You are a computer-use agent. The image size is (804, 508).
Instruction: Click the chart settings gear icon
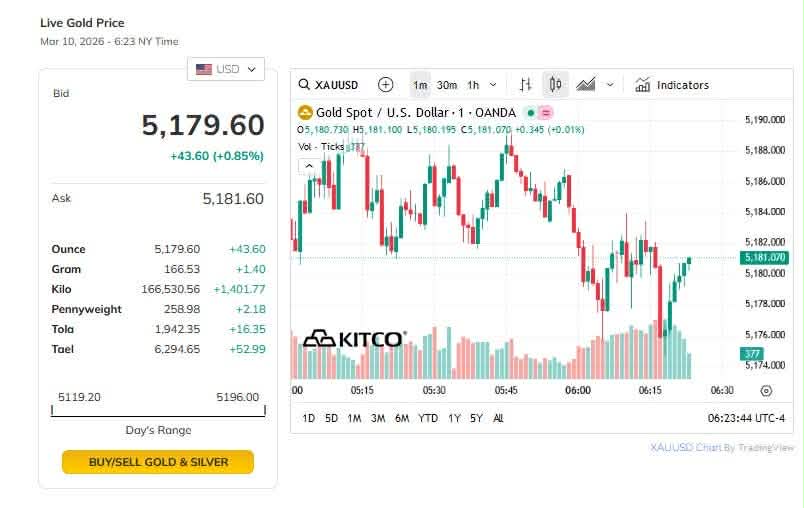[x=766, y=391]
